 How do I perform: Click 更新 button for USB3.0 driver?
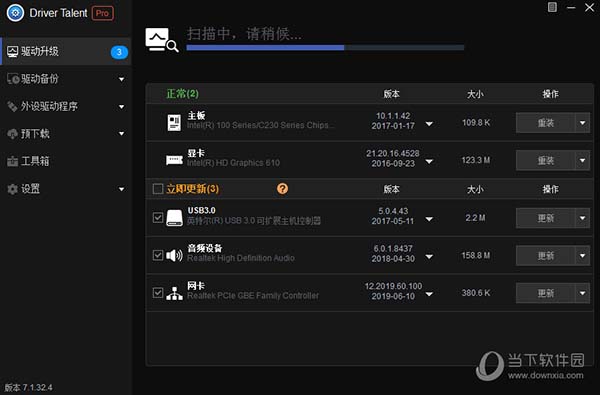(x=545, y=218)
